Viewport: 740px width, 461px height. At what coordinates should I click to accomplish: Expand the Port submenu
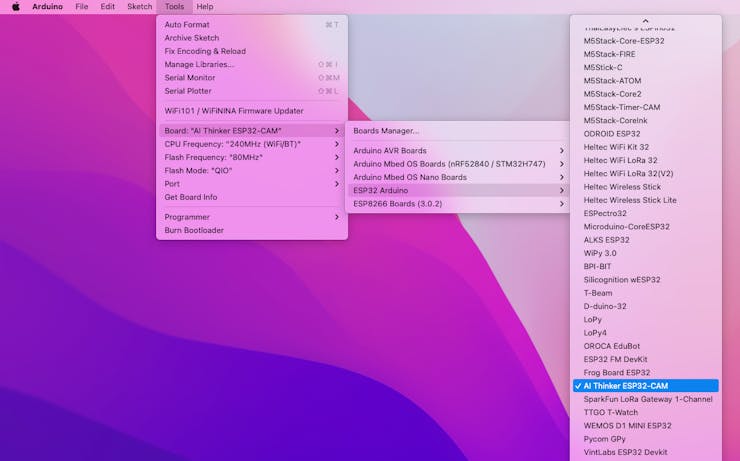[252, 184]
